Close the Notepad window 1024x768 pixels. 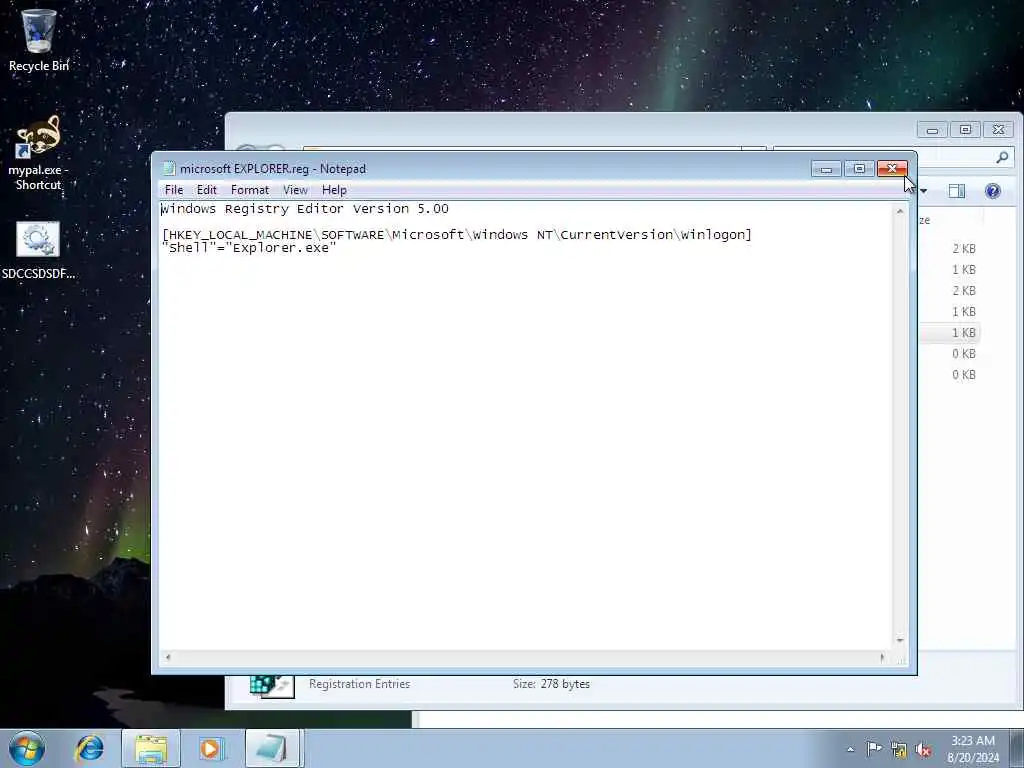click(x=892, y=168)
